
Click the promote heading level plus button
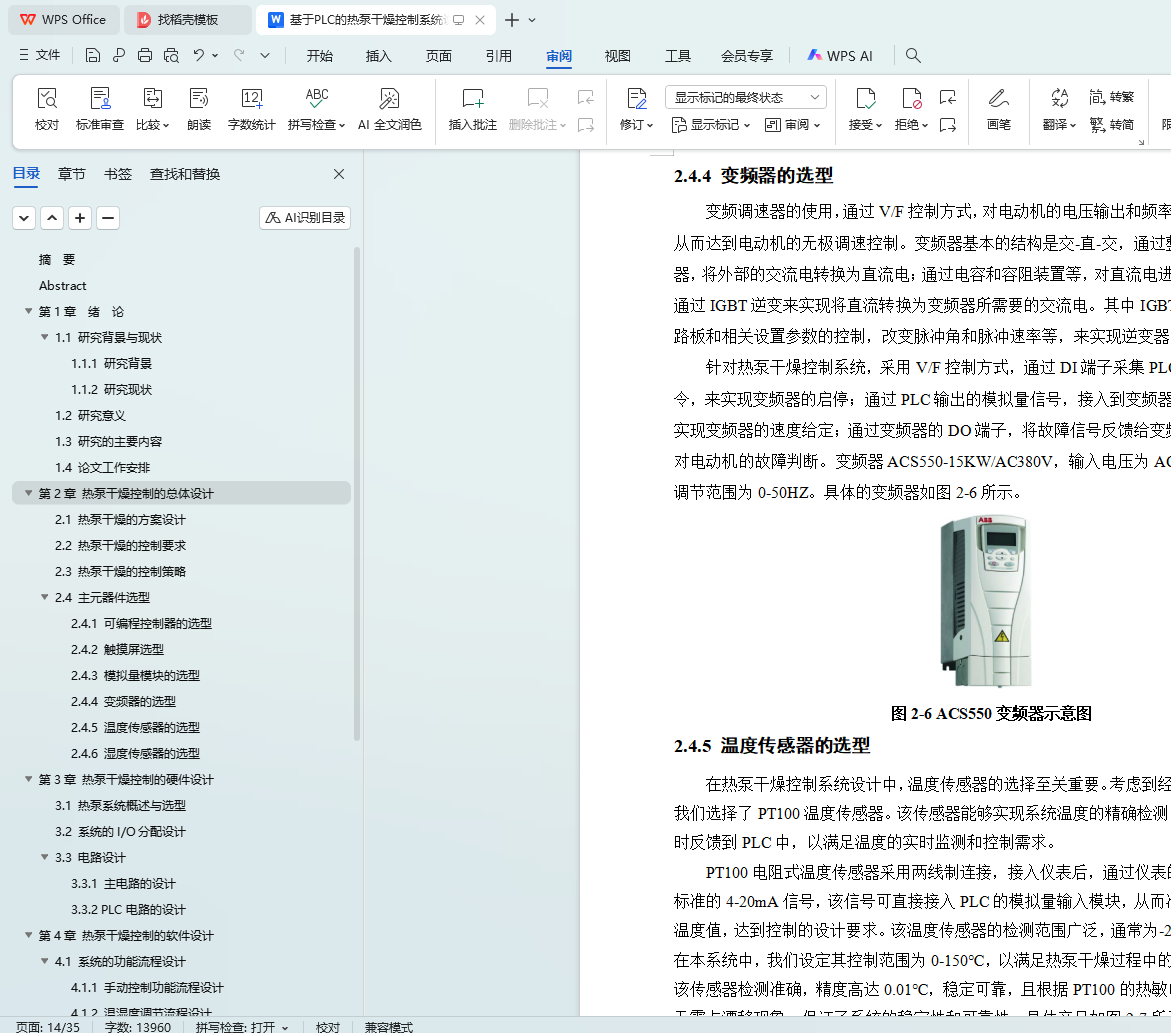80,218
